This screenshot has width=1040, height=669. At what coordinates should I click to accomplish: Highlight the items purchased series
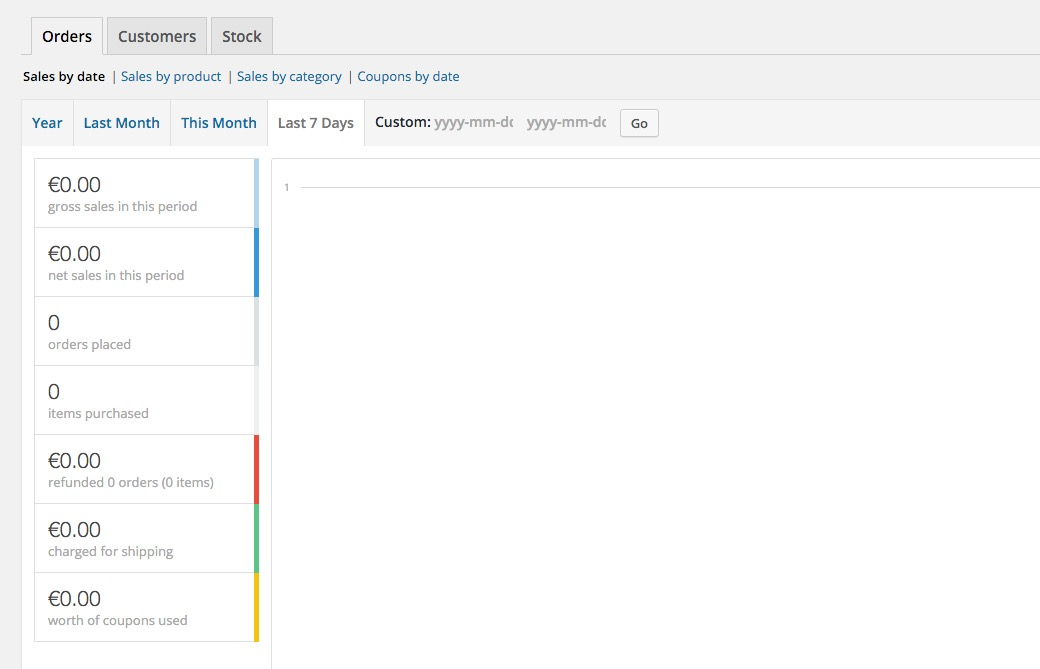145,400
